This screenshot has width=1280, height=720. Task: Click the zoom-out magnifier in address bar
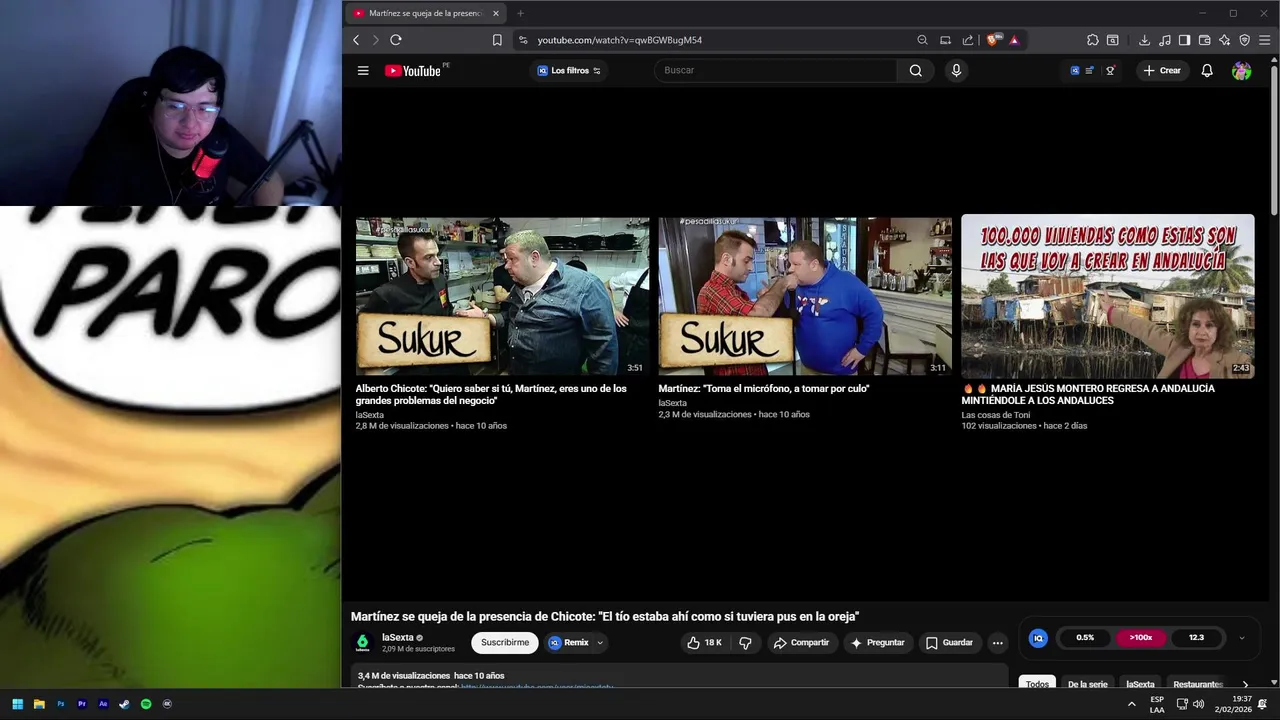tap(922, 40)
